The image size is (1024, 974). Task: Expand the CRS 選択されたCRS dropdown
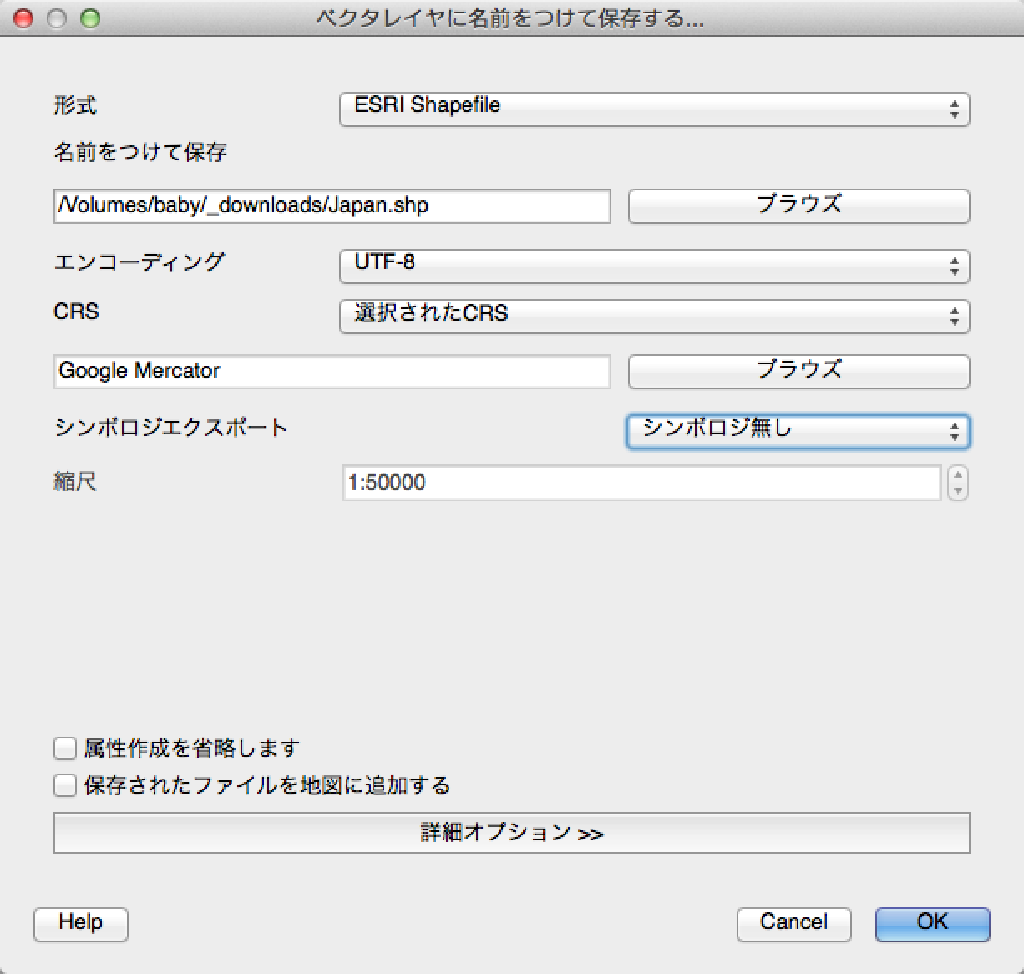pos(654,315)
